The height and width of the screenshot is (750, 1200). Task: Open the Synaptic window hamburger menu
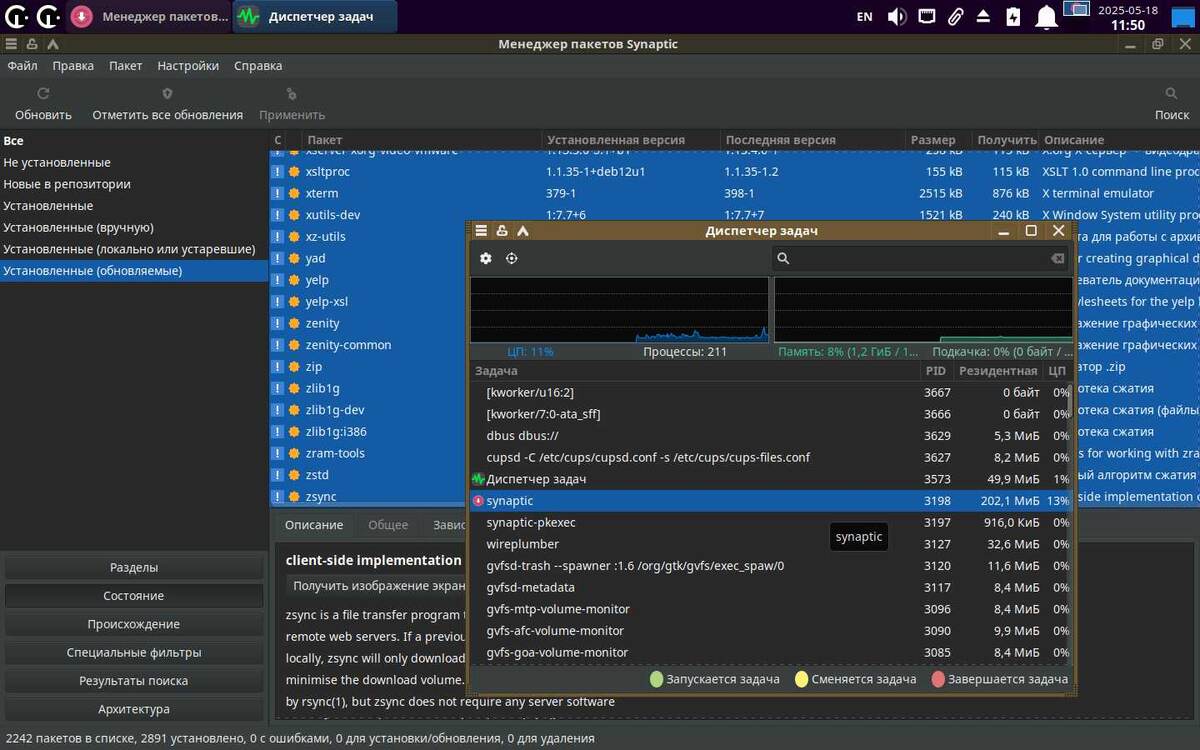click(x=11, y=44)
